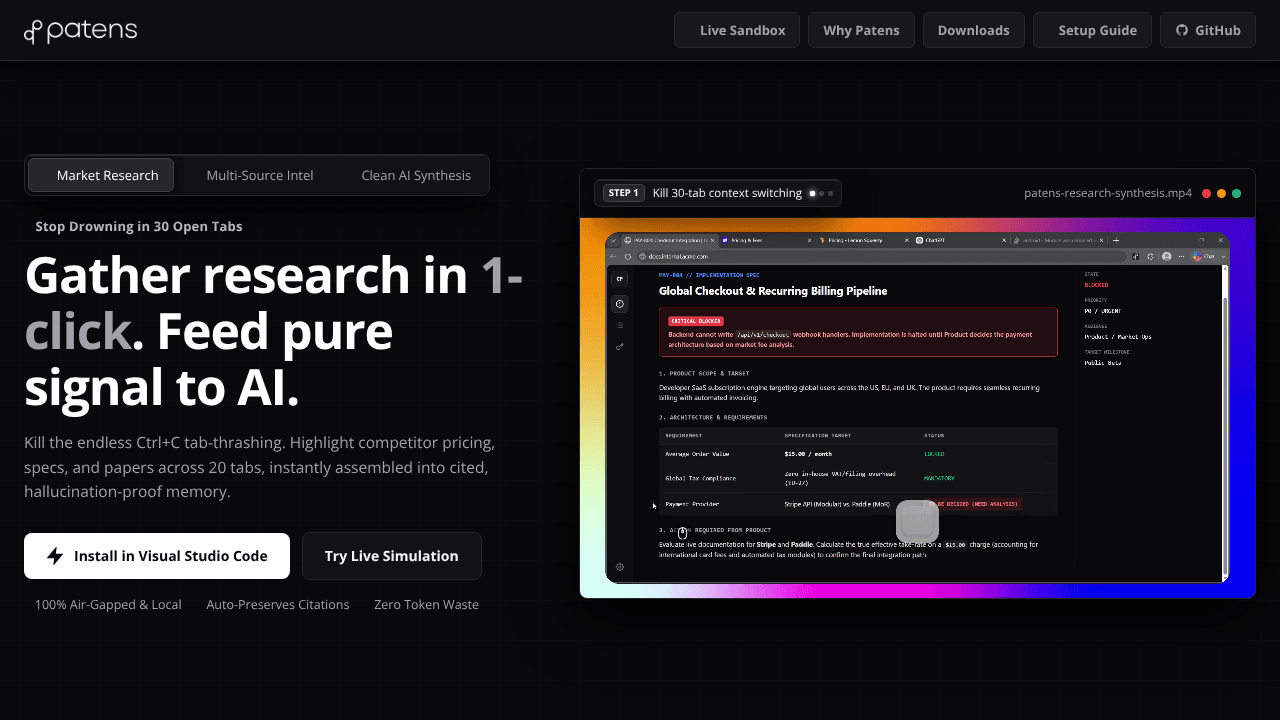This screenshot has height=720, width=1280.
Task: Select the Pricing & Fees tab in the demo browser
Action: pyautogui.click(x=766, y=241)
